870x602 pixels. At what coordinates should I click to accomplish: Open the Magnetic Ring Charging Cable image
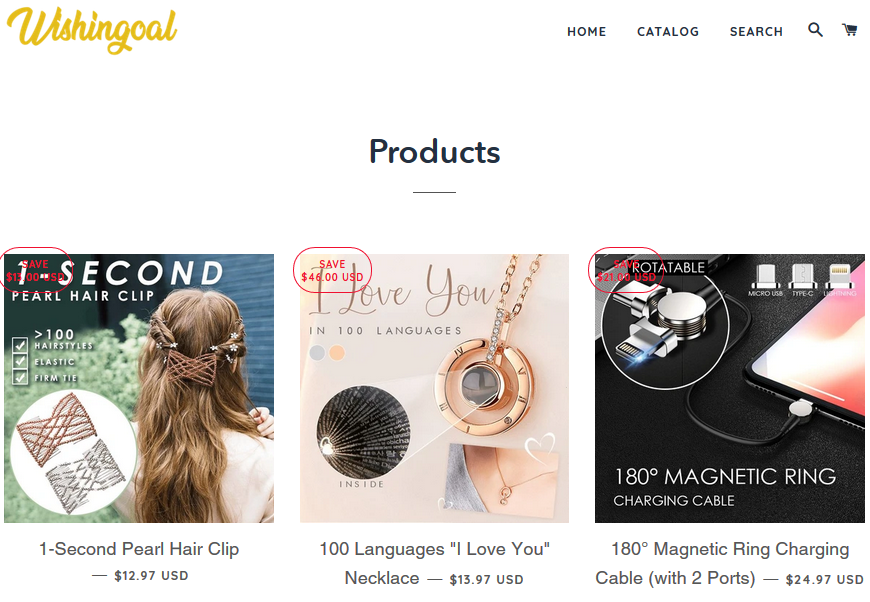[730, 388]
